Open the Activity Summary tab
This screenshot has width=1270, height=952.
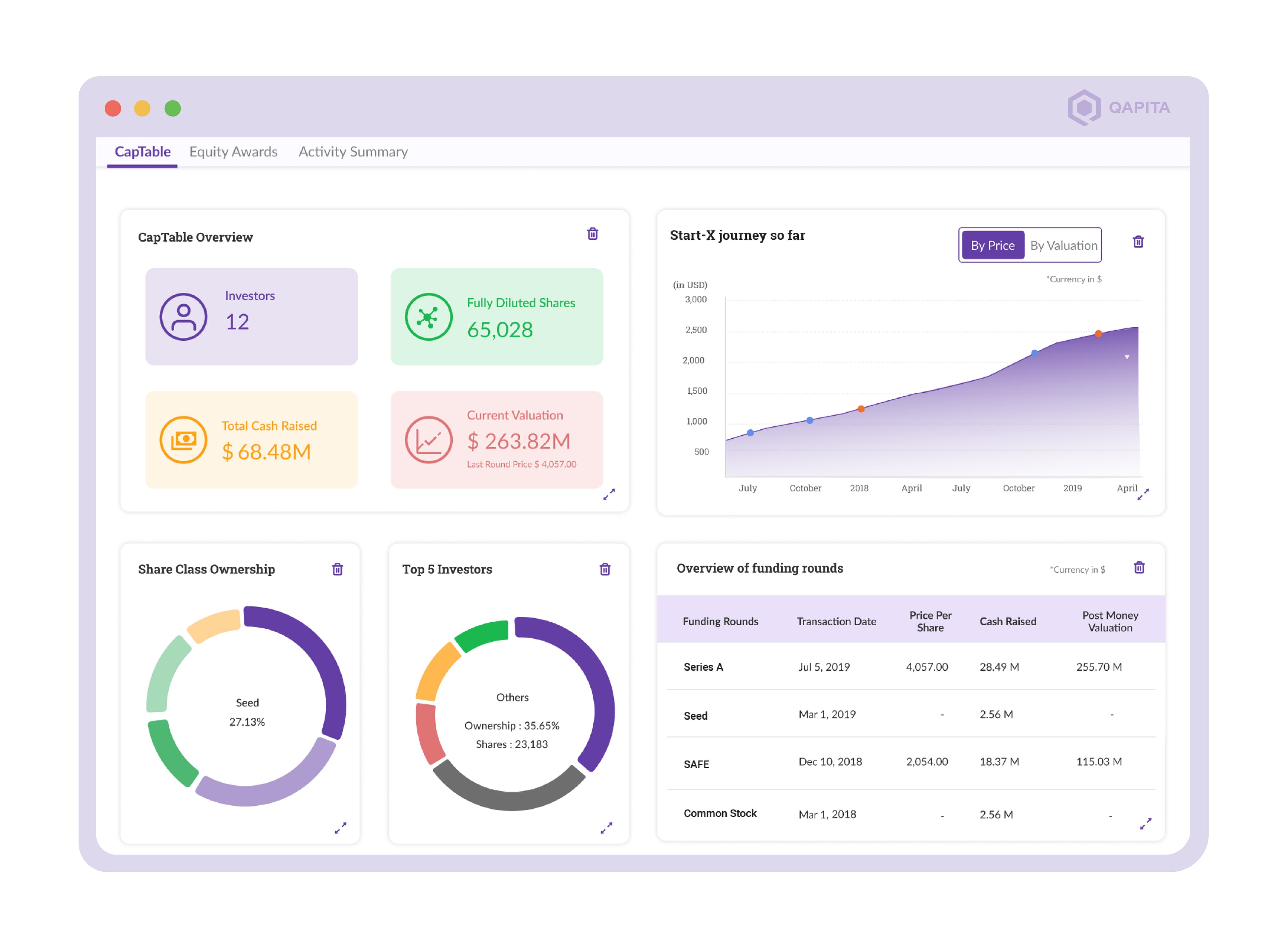coord(353,151)
